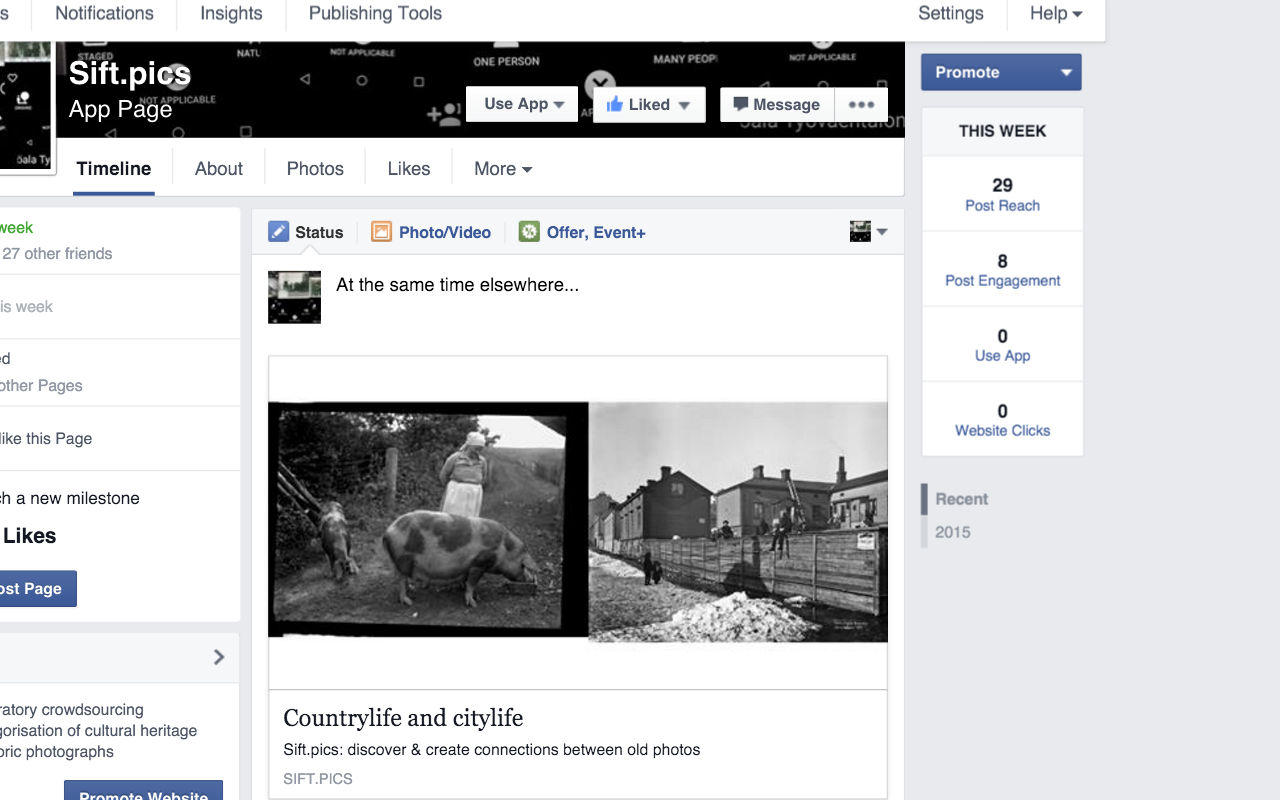Switch to the Timeline tab

[114, 169]
